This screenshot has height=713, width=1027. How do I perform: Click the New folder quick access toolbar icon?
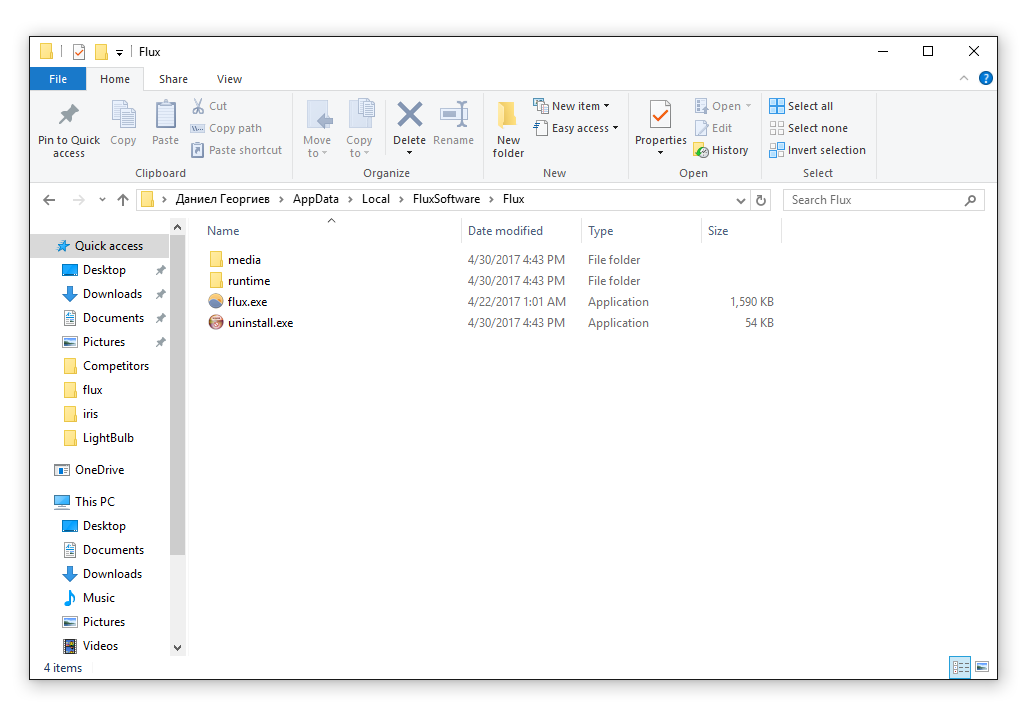(x=101, y=51)
